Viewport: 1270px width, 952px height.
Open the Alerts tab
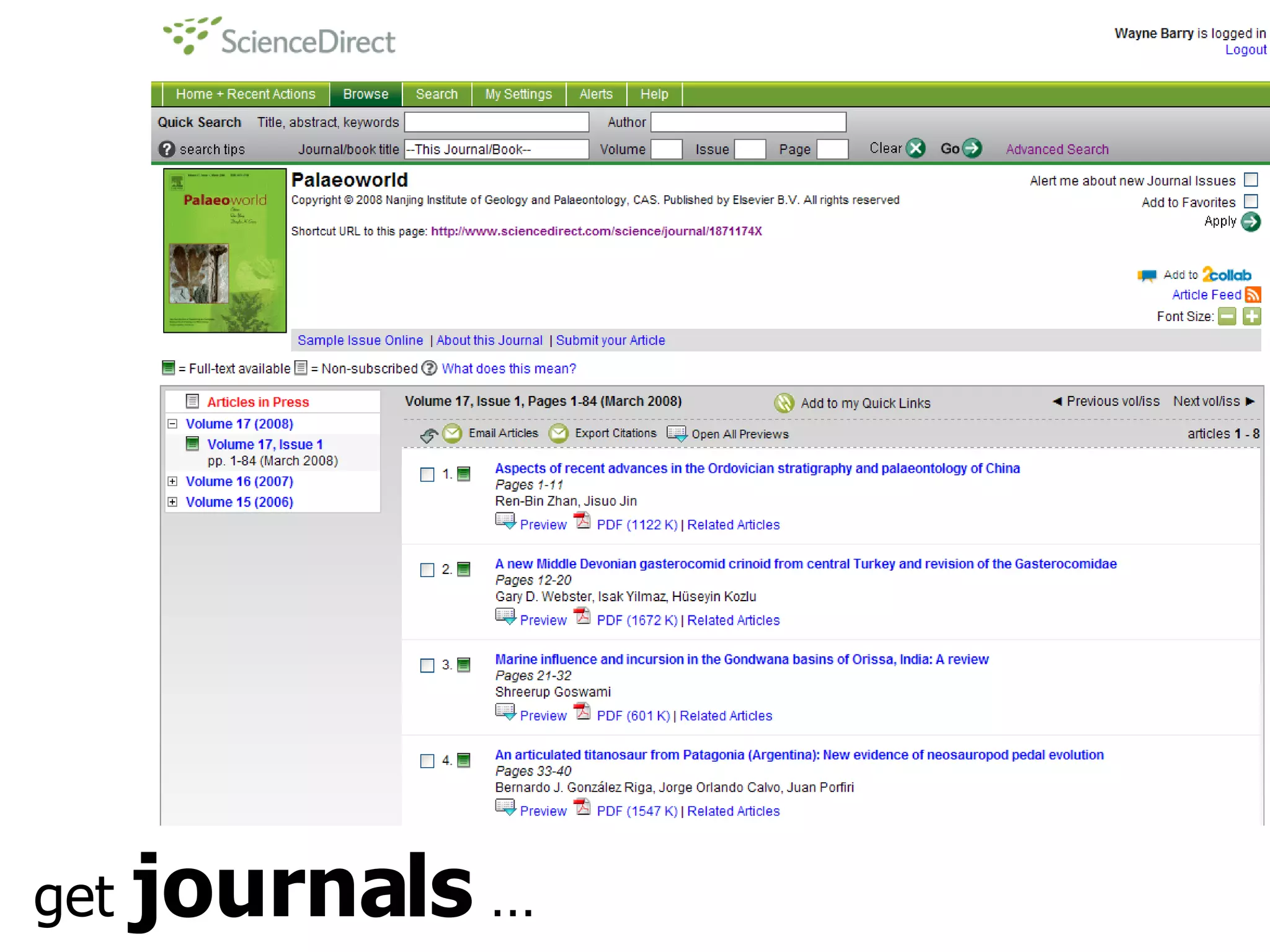click(x=596, y=94)
